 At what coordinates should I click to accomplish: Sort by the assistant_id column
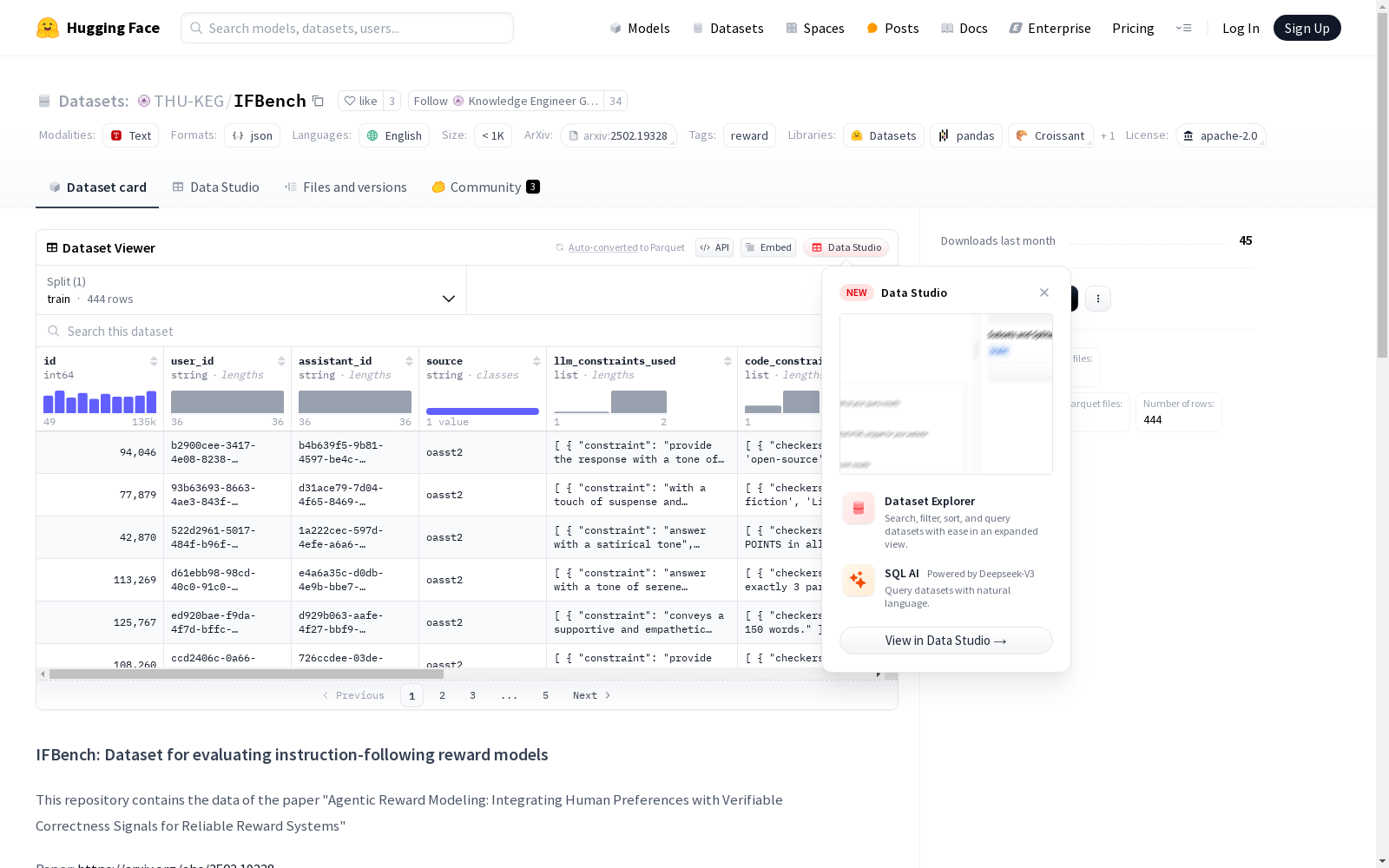[409, 361]
